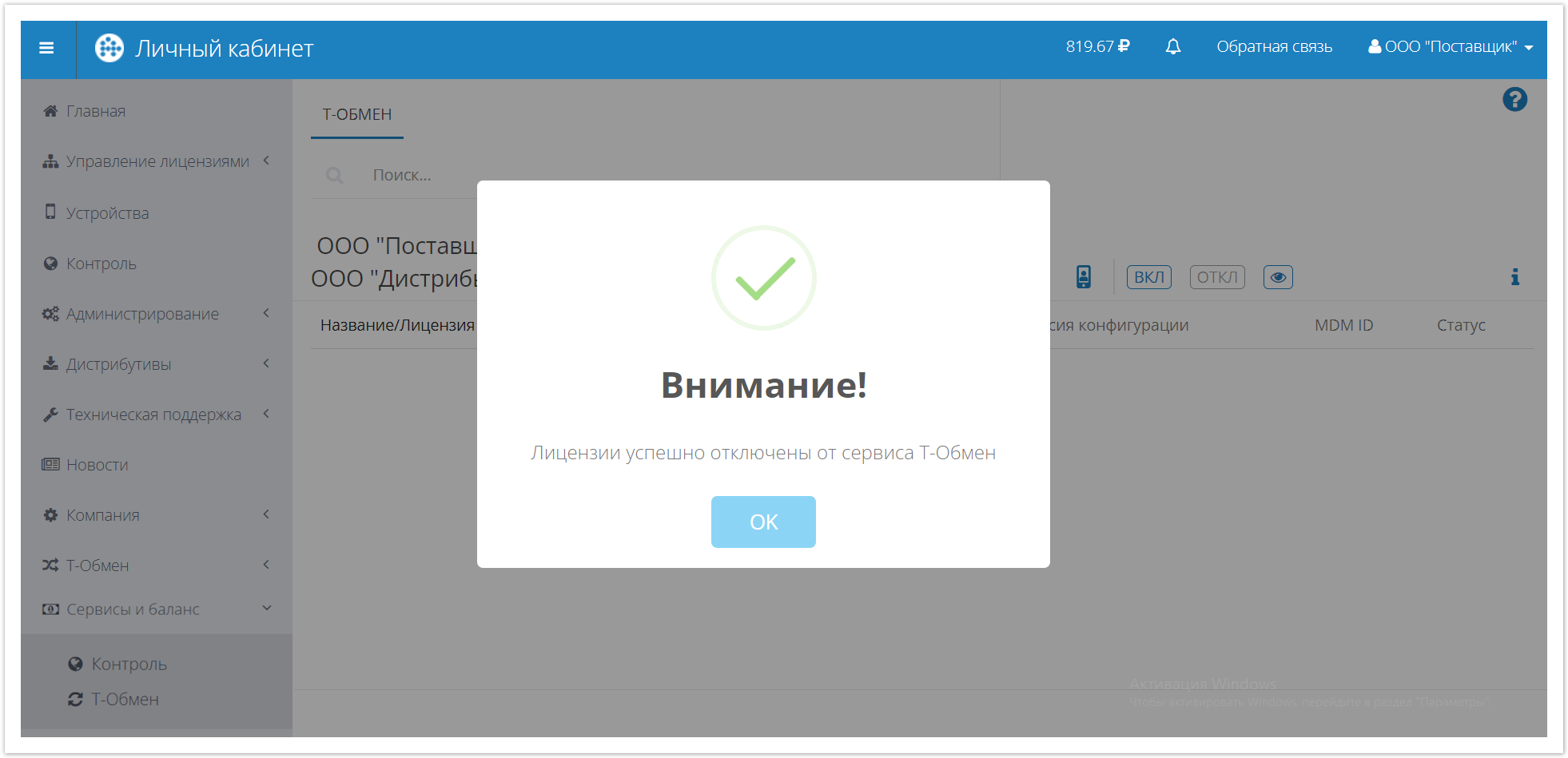Click the Поиск search field
Screen dimensions: 1568x758
pos(416,176)
